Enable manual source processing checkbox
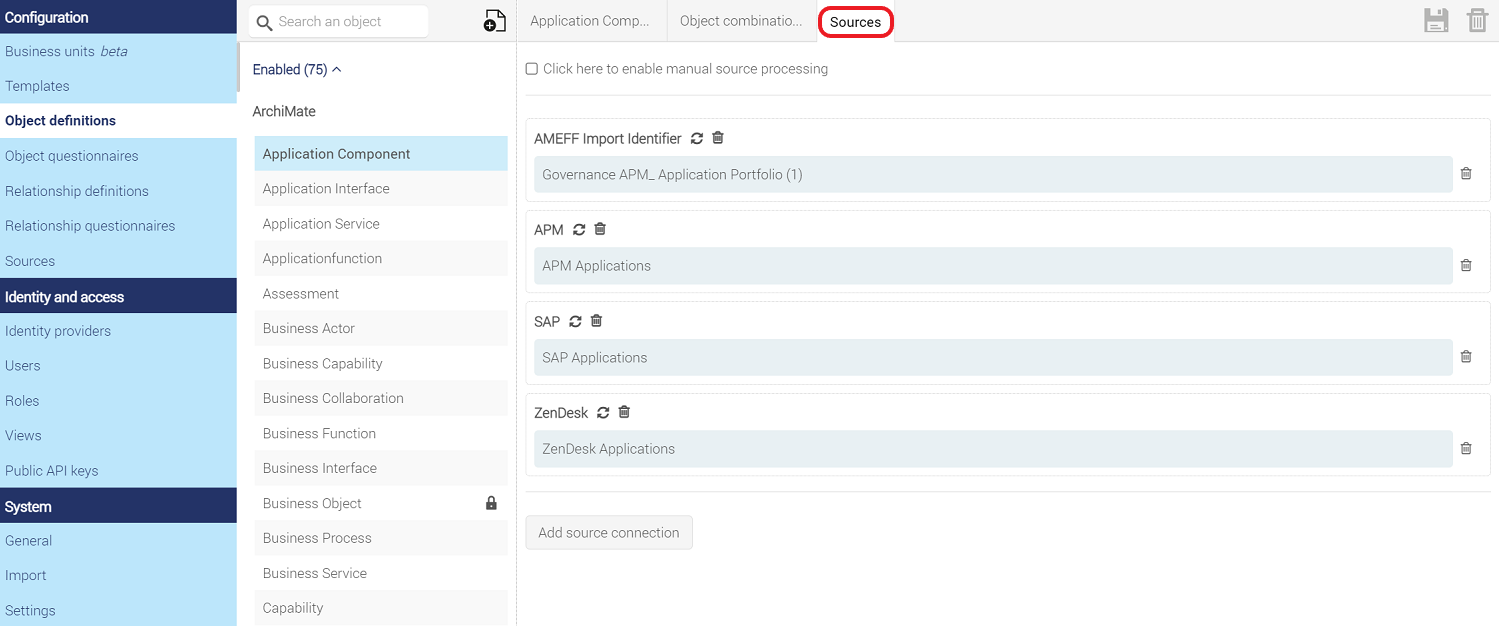Image resolution: width=1499 pixels, height=626 pixels. tap(532, 69)
